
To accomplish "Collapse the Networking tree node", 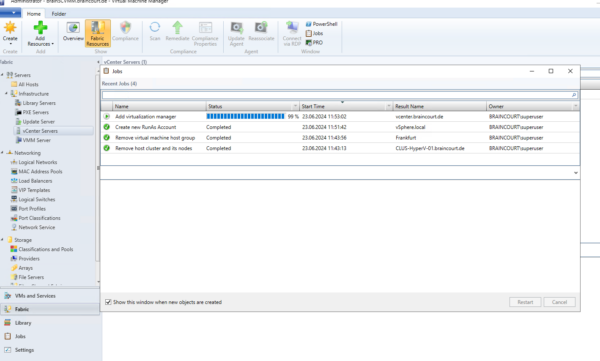I will coord(2,153).
